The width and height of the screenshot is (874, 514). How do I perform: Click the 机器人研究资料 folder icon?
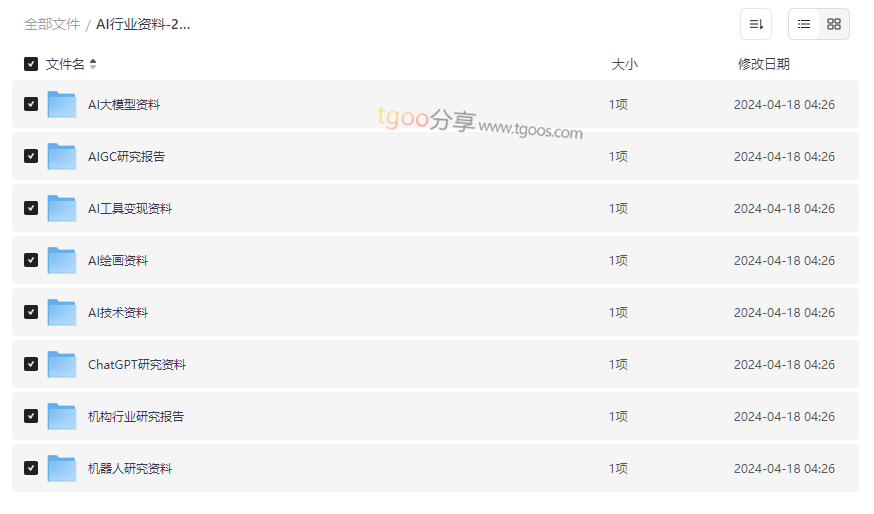tap(62, 469)
